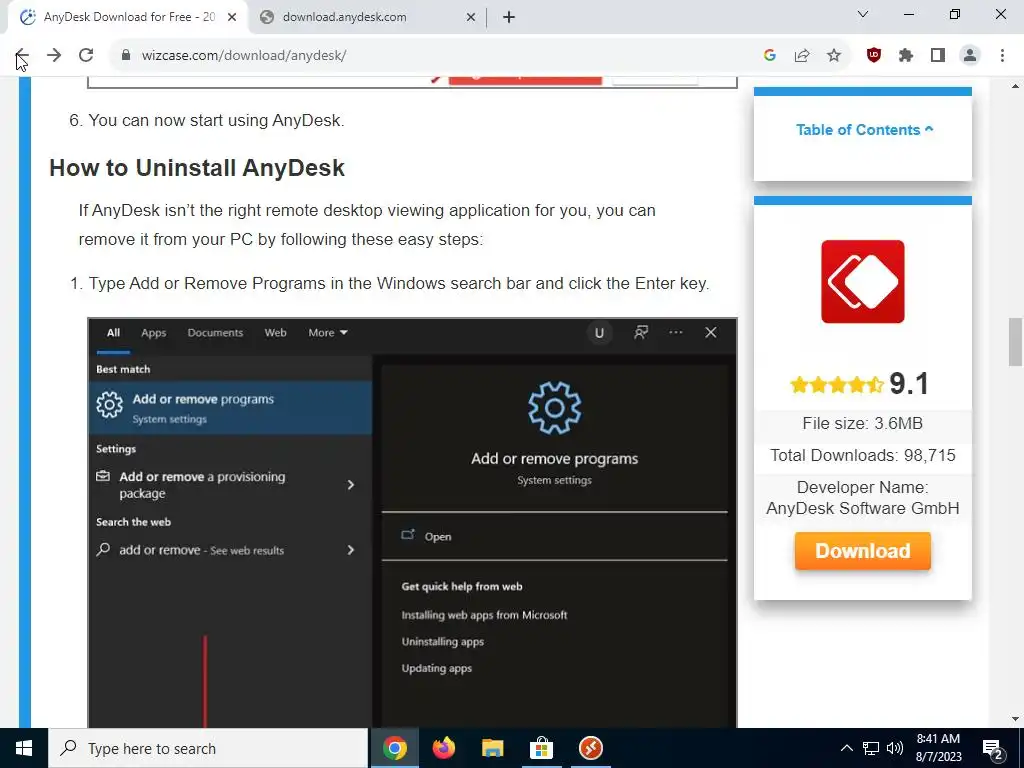Screen dimensions: 1024x768
Task: Click the Google icon in the address bar
Action: pos(769,56)
